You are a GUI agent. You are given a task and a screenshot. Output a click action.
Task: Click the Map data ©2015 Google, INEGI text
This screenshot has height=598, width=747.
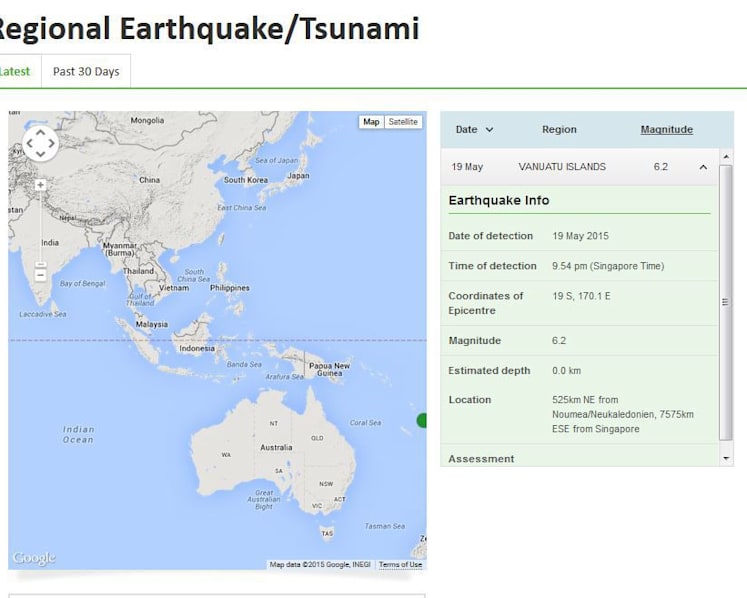[320, 565]
